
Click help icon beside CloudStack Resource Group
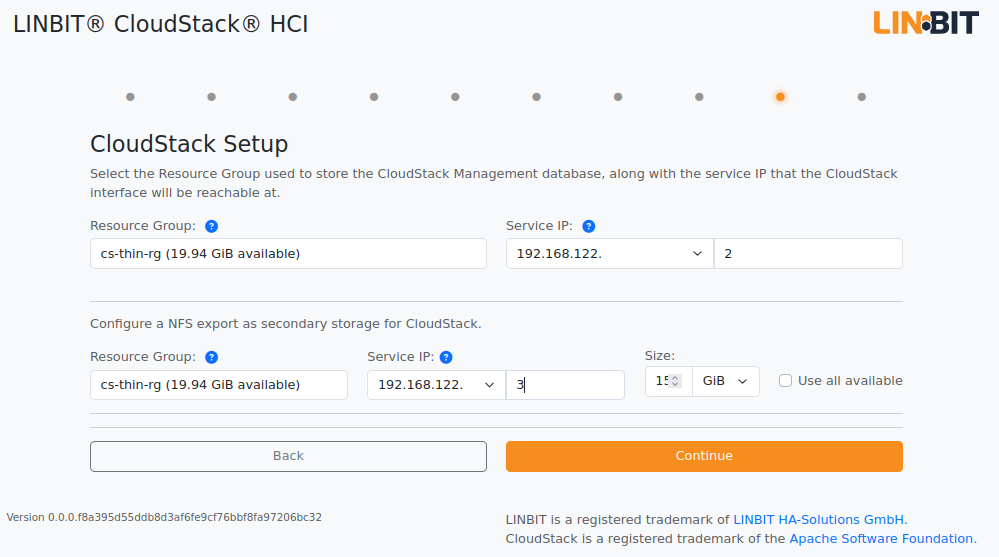pyautogui.click(x=212, y=226)
